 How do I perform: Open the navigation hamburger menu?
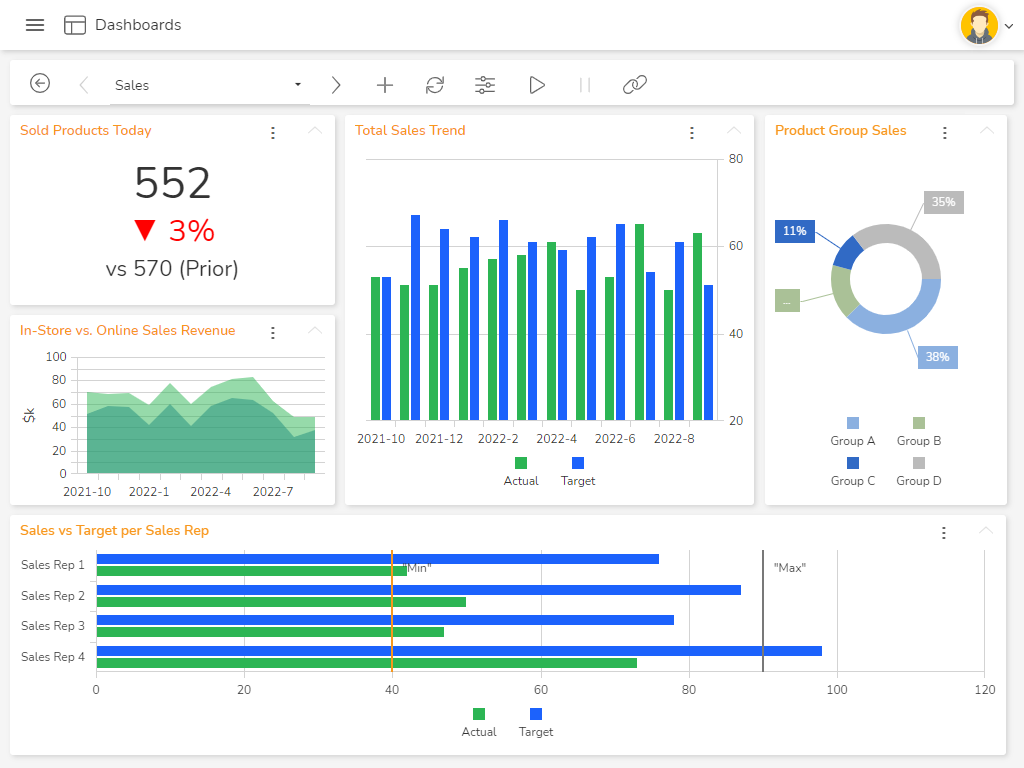[x=35, y=25]
